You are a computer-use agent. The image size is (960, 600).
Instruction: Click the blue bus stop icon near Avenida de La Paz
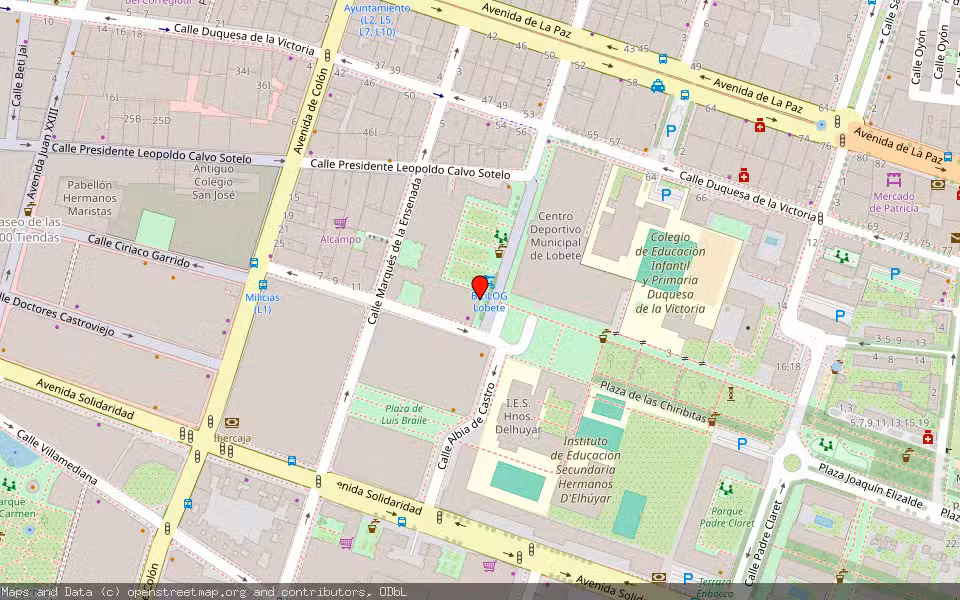coord(684,94)
